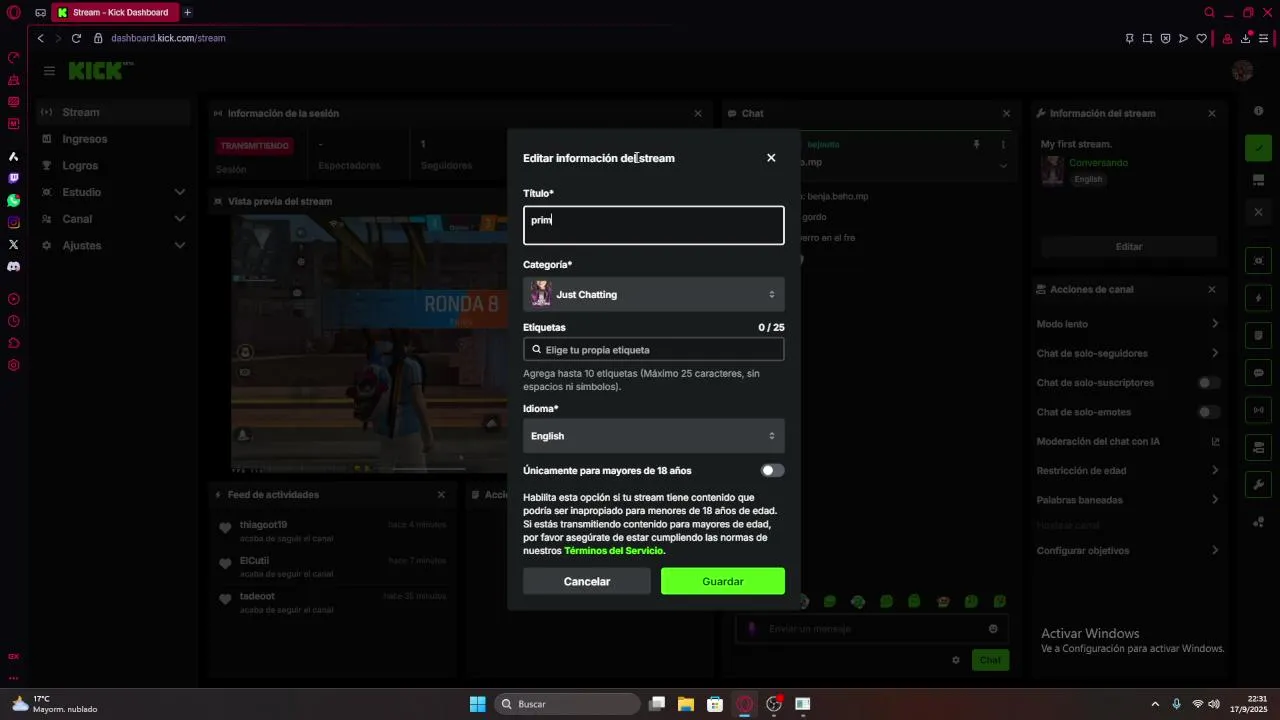Click the wrench widget icon on right bar
The image size is (1280, 720).
tap(1259, 485)
